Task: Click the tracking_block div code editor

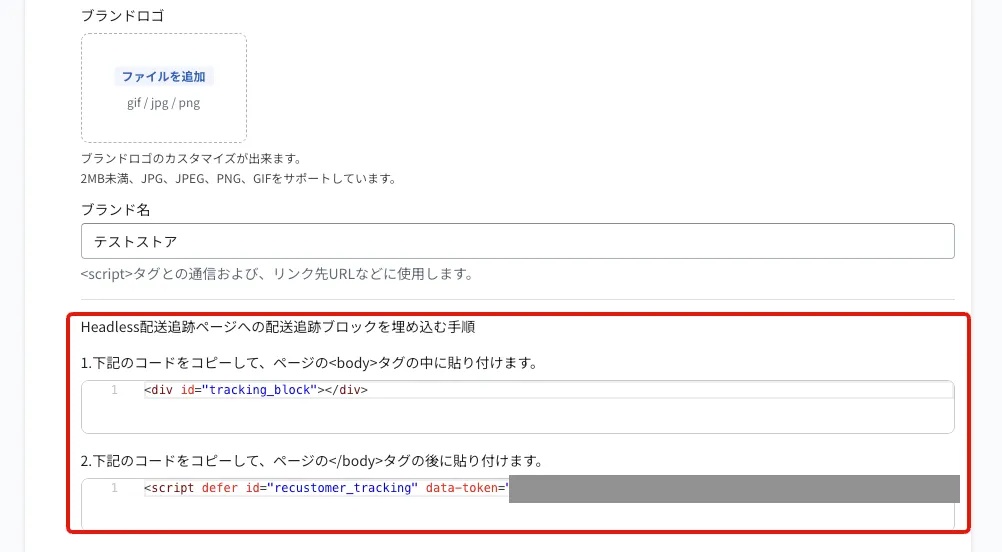Action: [518, 407]
